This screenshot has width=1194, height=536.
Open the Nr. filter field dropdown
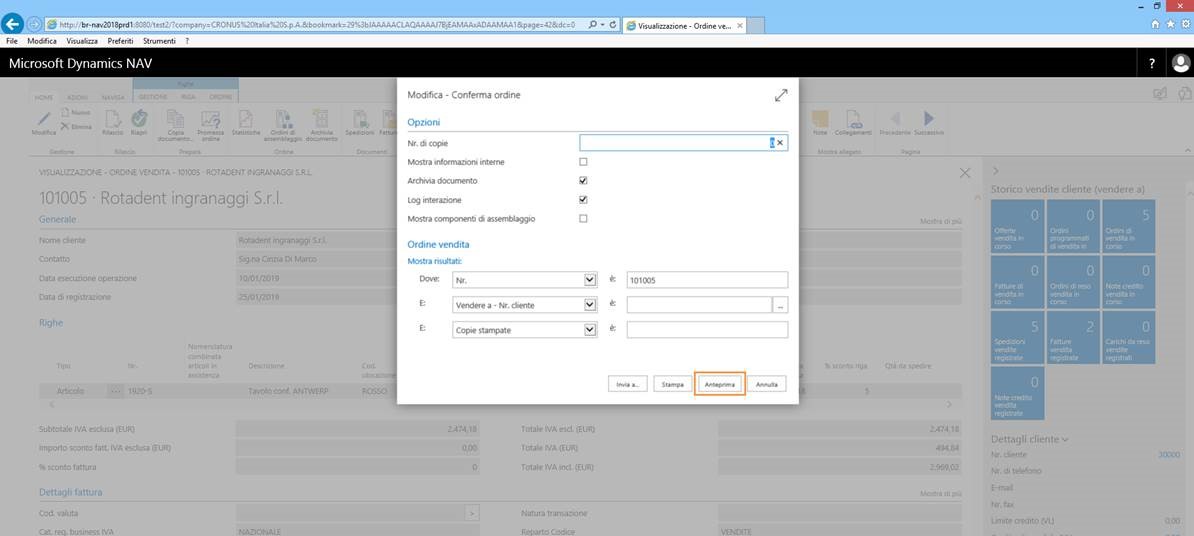click(589, 280)
